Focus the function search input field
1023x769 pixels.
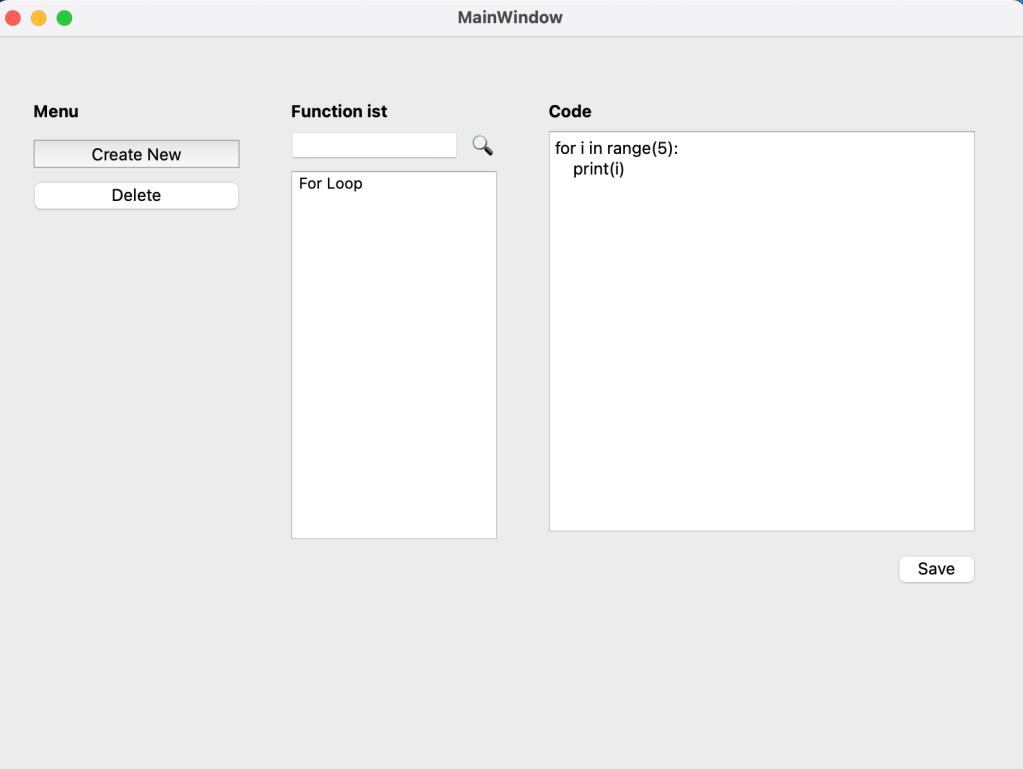(x=374, y=146)
